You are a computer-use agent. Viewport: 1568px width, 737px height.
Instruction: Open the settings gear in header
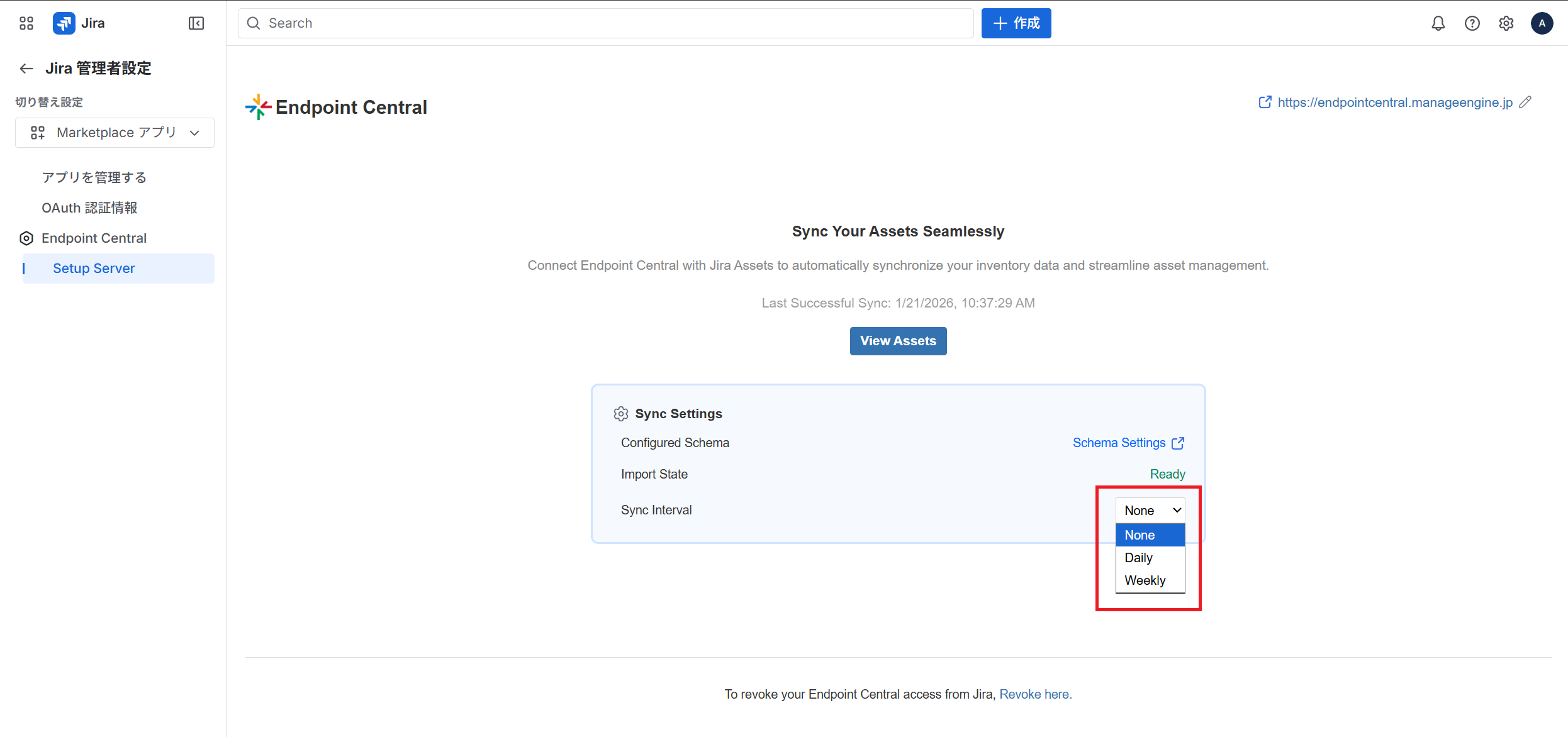click(x=1506, y=23)
